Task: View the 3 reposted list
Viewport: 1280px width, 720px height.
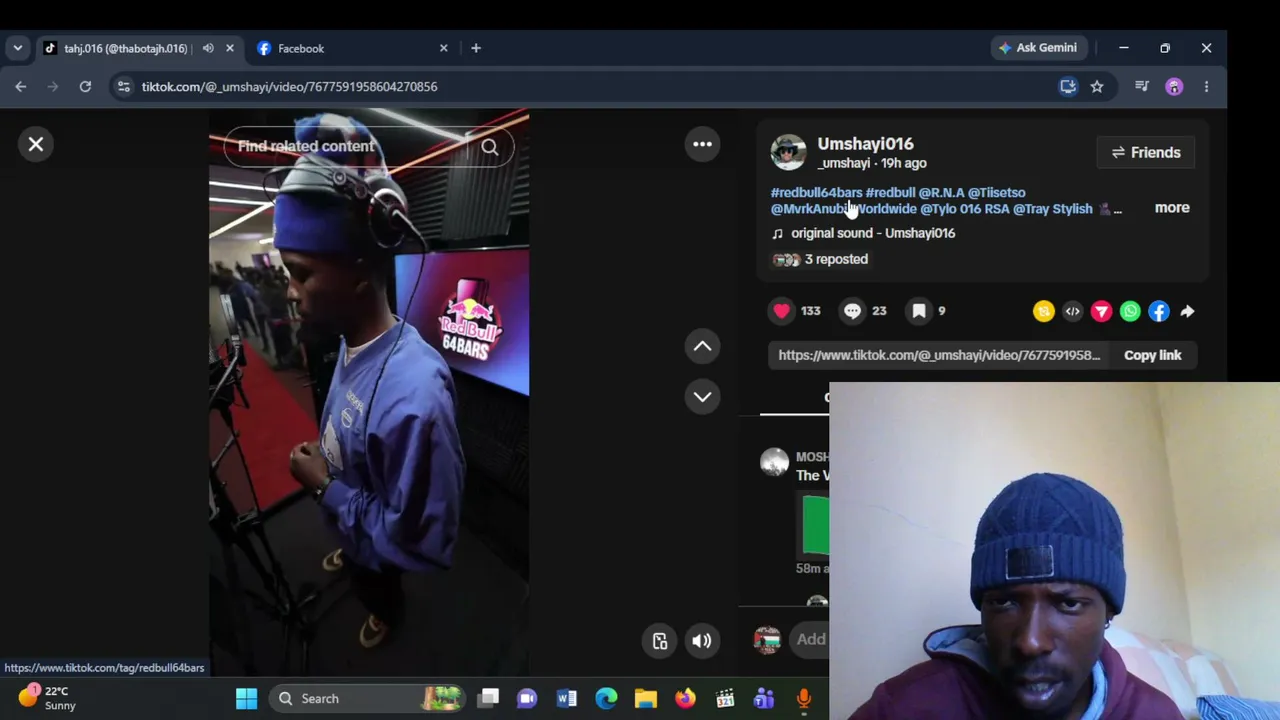Action: (820, 259)
